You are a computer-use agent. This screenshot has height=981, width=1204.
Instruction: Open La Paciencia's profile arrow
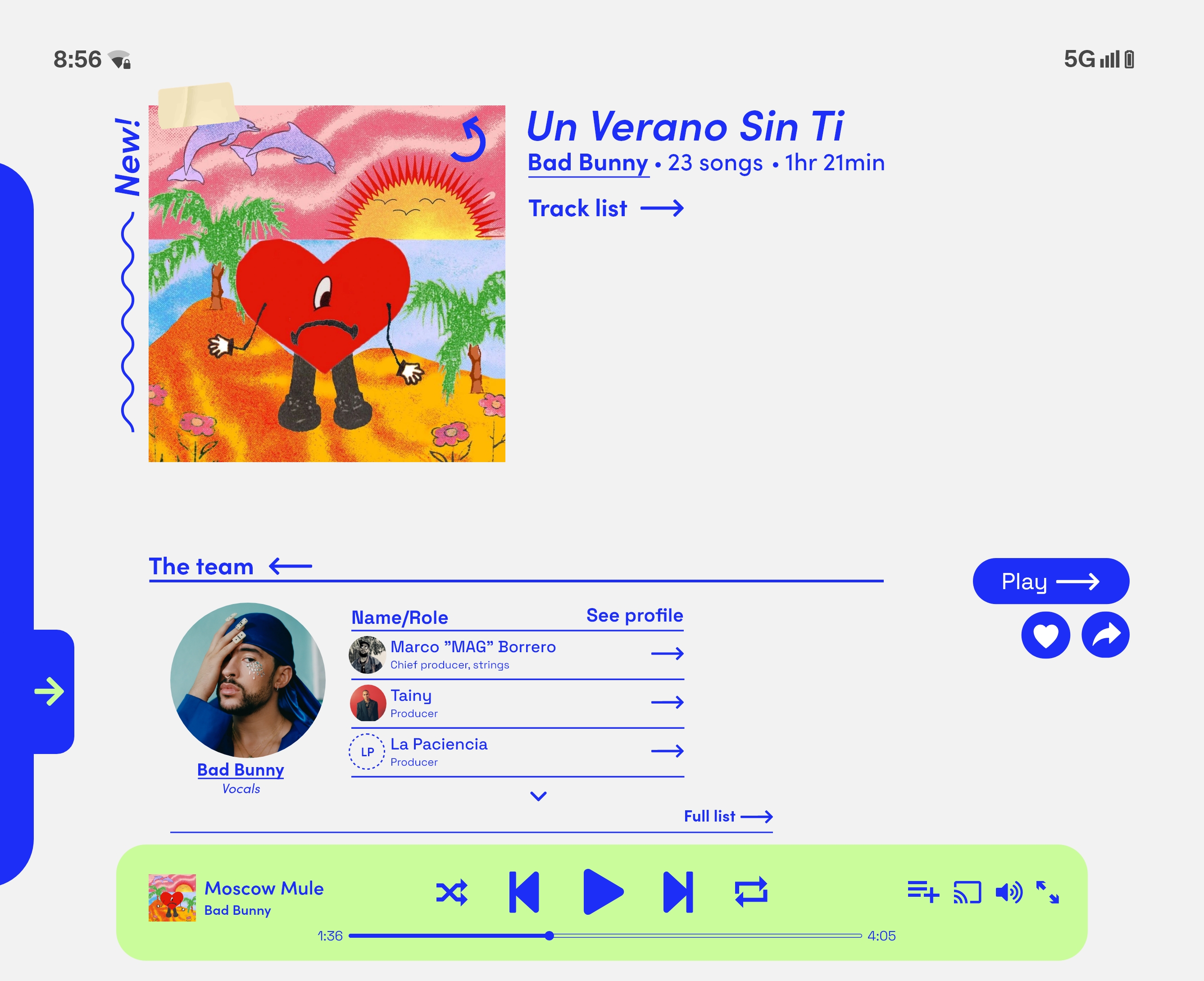coord(667,751)
